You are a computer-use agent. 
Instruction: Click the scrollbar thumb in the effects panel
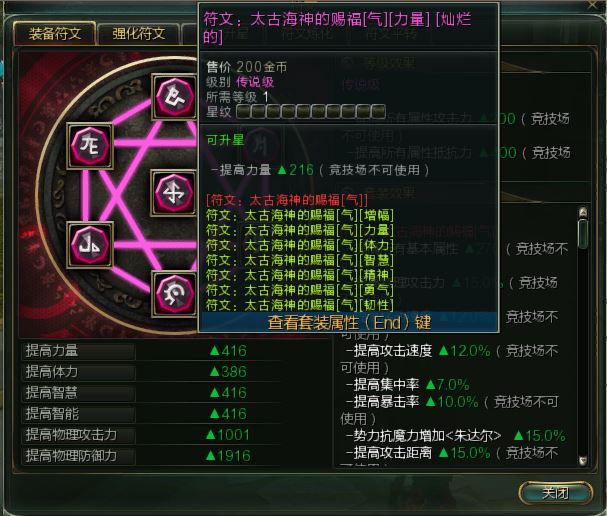click(x=583, y=233)
